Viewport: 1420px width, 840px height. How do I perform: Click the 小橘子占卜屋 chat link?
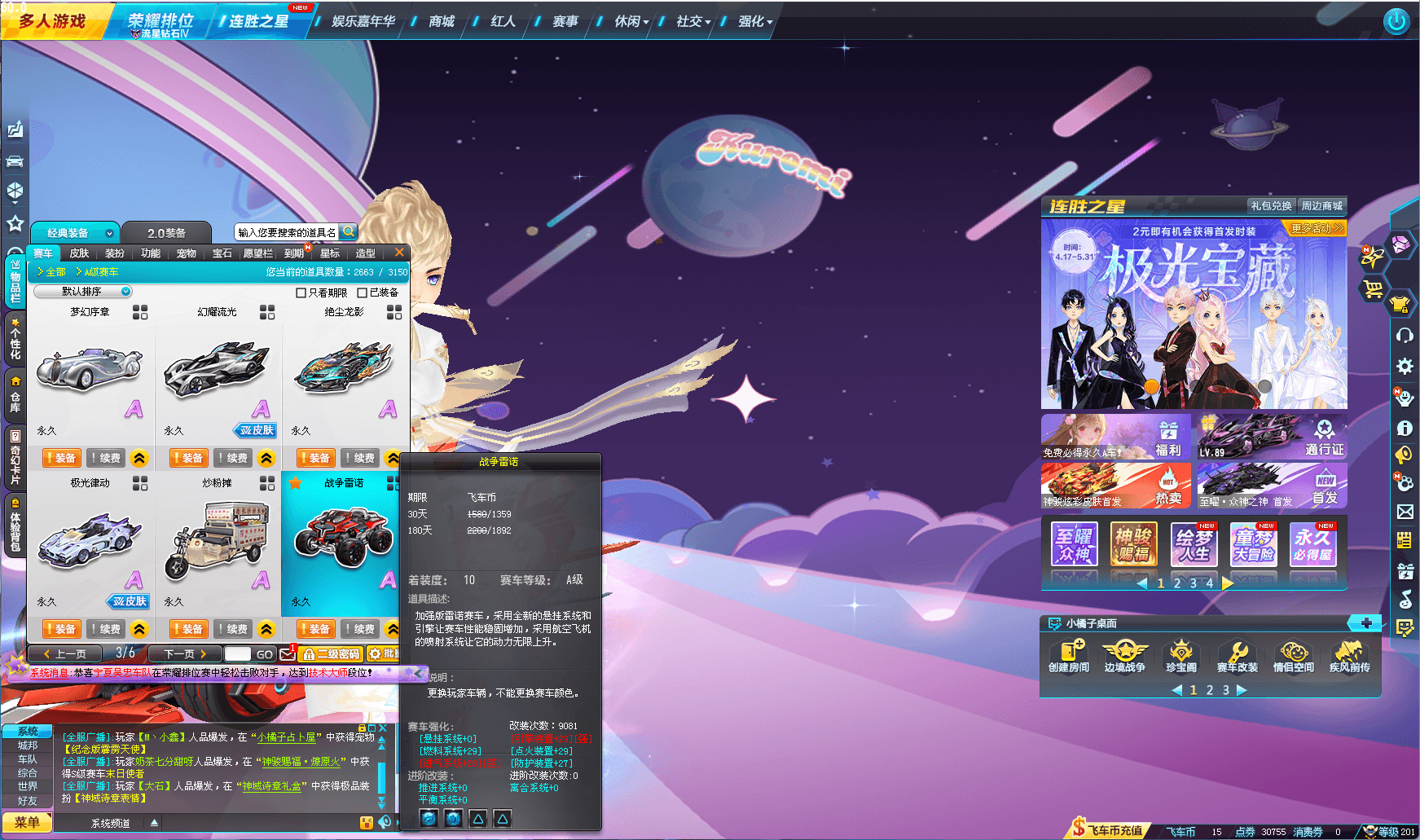click(287, 737)
